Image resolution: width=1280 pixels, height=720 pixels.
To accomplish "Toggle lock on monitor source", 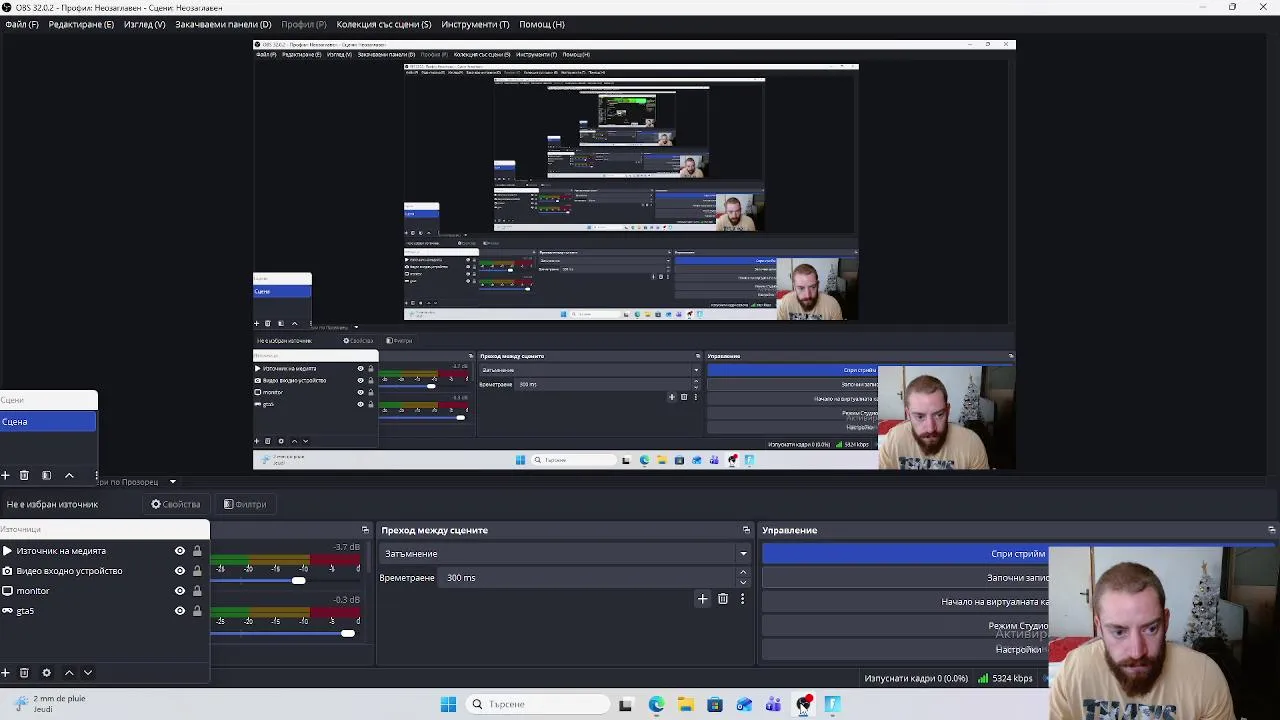I will coord(197,591).
